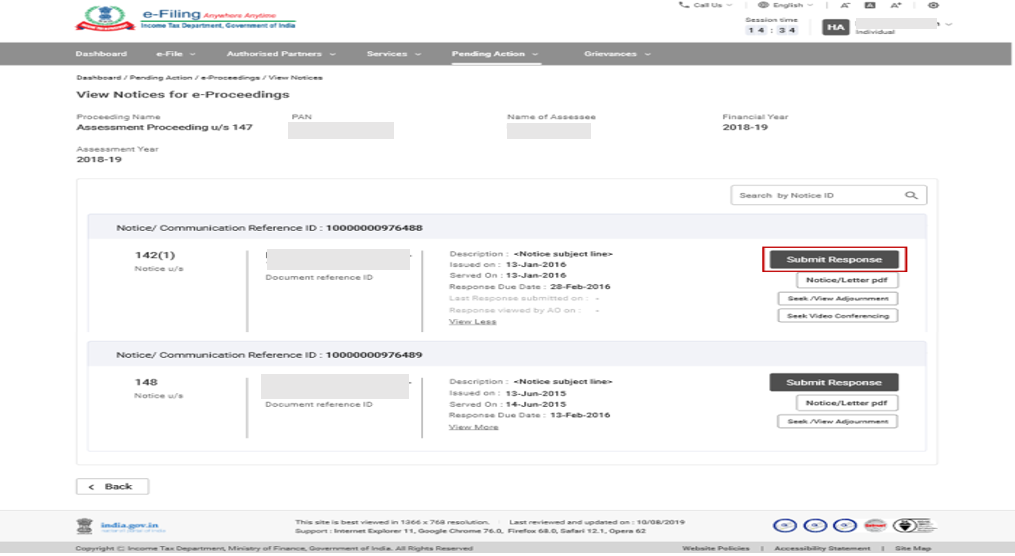Collapse details using View Less link
Viewport: 1015px width, 556px height.
[473, 322]
